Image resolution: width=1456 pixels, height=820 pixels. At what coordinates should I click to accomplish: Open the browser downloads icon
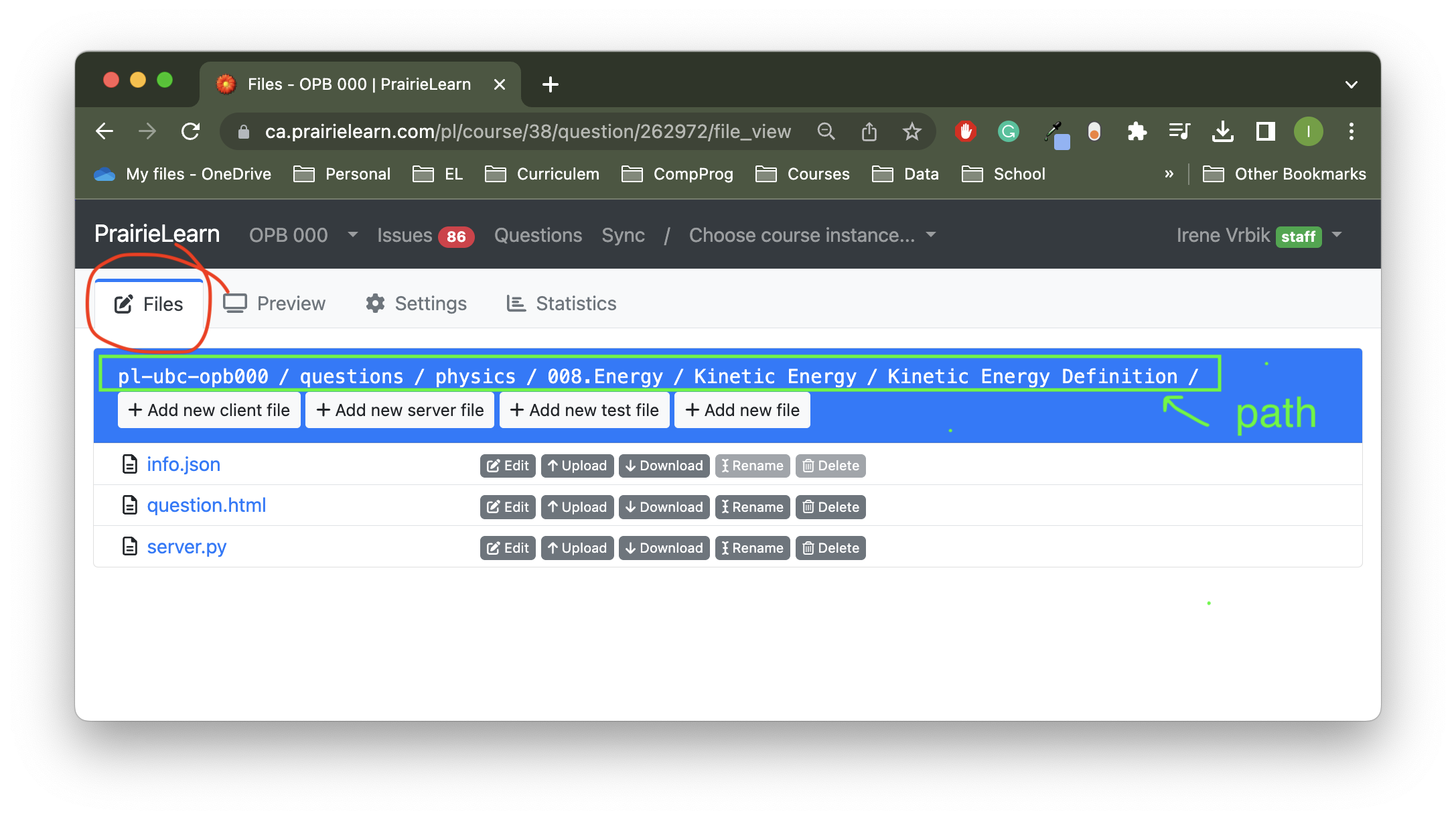click(1222, 131)
